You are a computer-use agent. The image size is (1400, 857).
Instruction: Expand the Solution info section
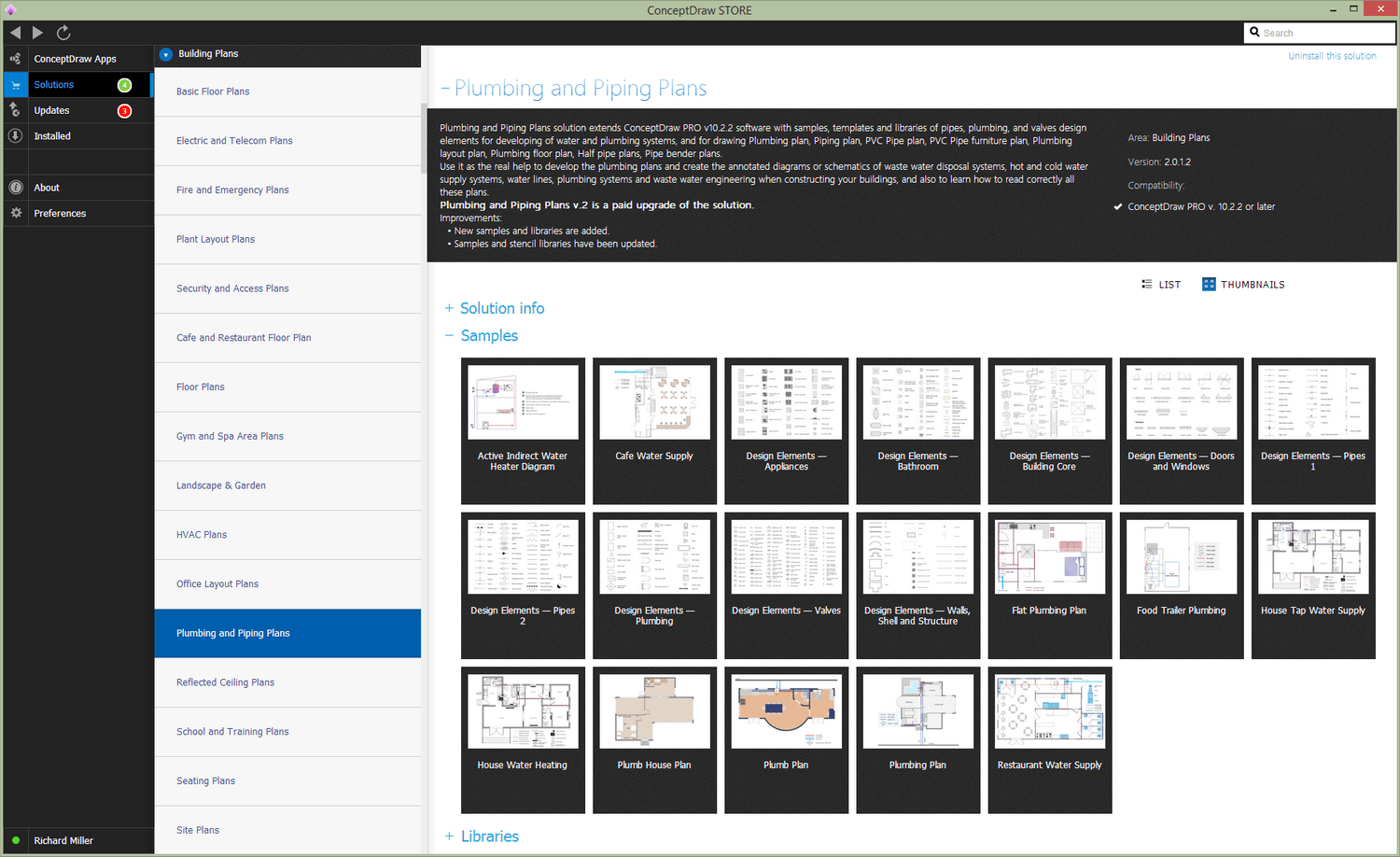click(x=449, y=308)
